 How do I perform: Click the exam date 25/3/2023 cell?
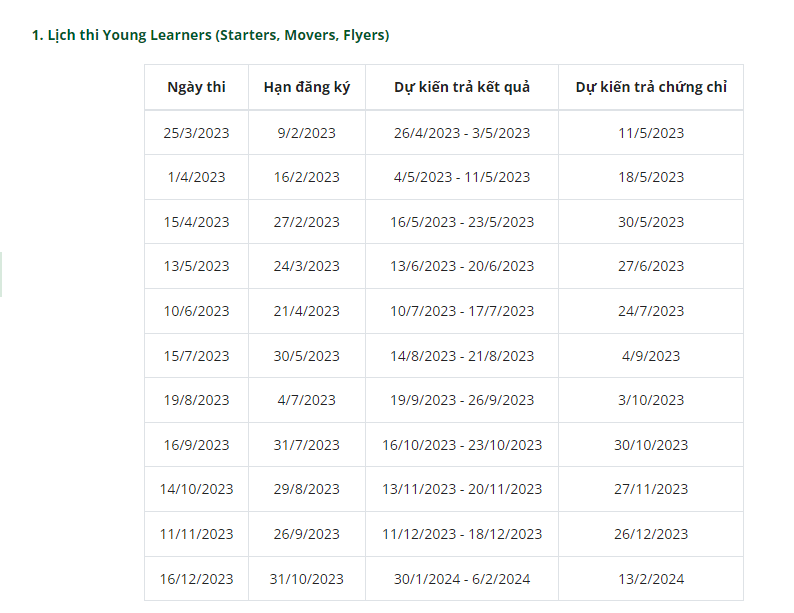196,133
